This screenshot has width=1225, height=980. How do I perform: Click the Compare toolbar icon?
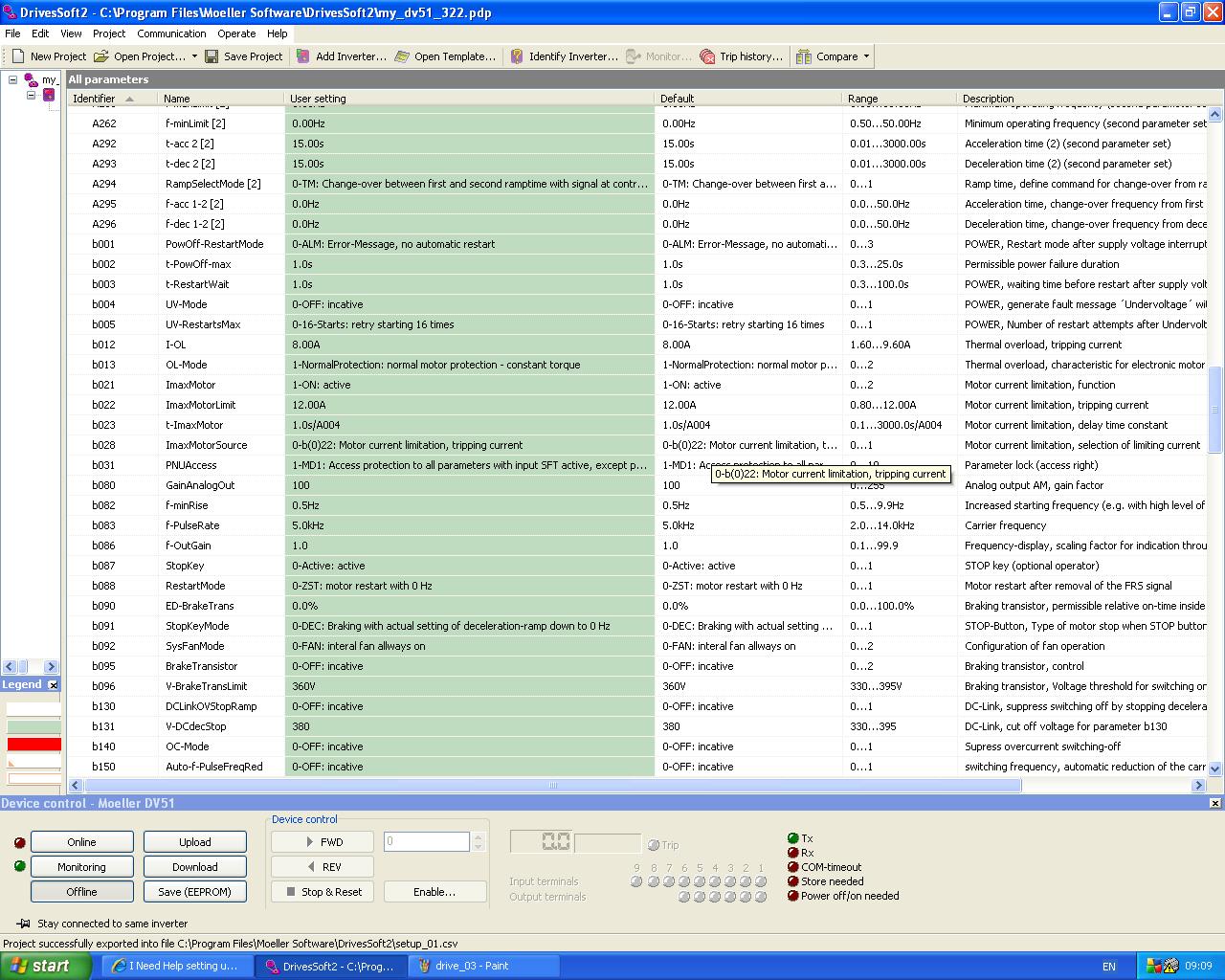(804, 56)
